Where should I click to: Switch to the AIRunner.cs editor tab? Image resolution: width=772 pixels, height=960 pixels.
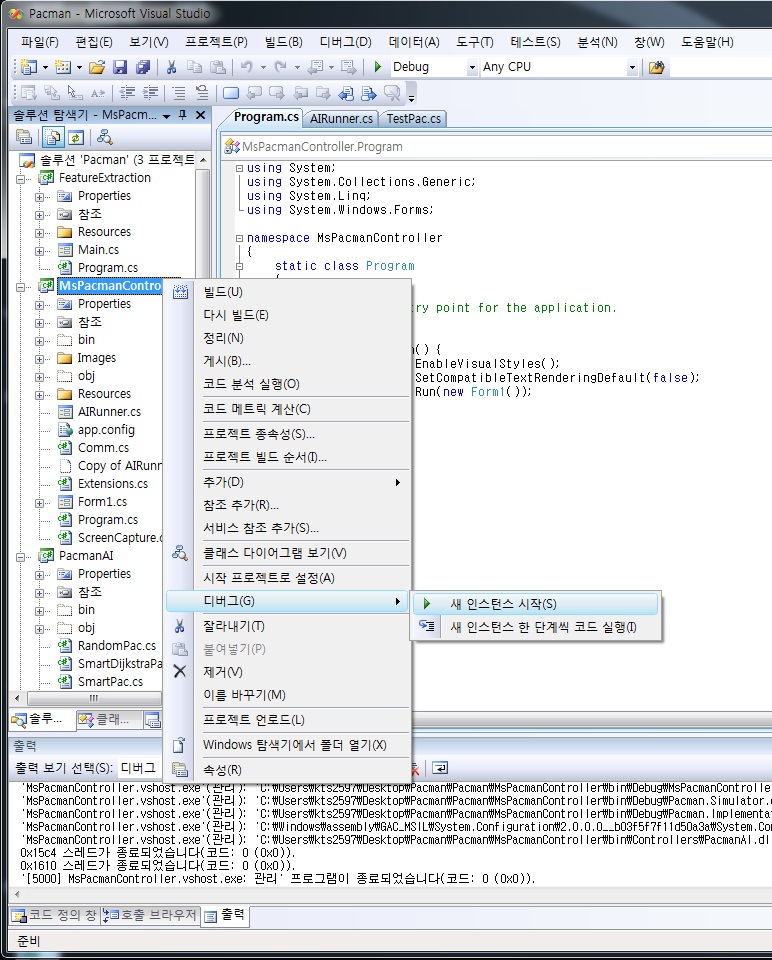341,118
